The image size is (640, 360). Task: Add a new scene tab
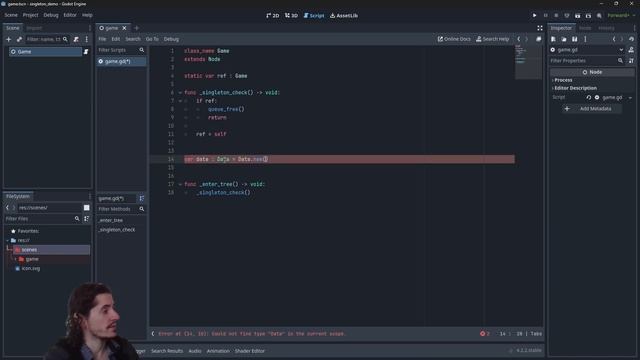[x=136, y=28]
